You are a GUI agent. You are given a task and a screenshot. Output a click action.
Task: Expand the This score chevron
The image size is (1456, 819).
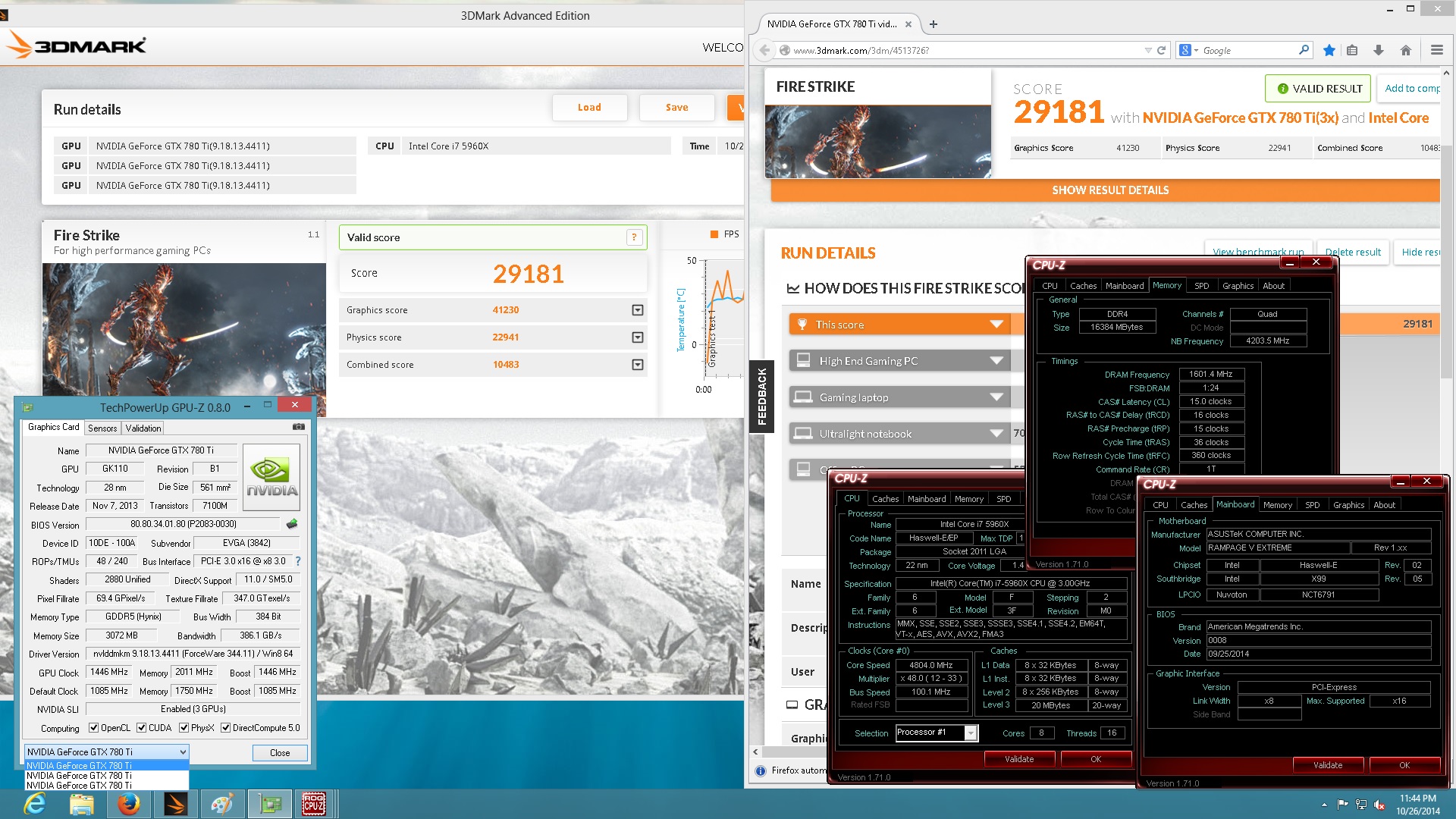(996, 325)
